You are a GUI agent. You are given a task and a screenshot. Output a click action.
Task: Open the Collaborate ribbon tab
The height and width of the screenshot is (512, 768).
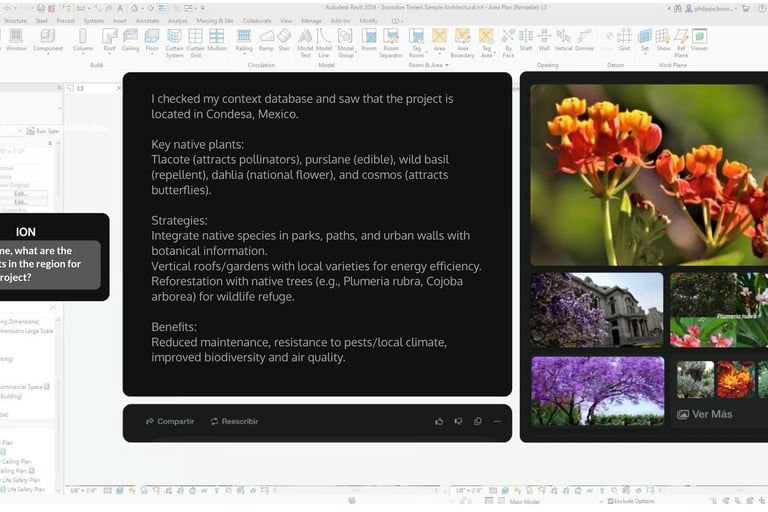coord(257,21)
